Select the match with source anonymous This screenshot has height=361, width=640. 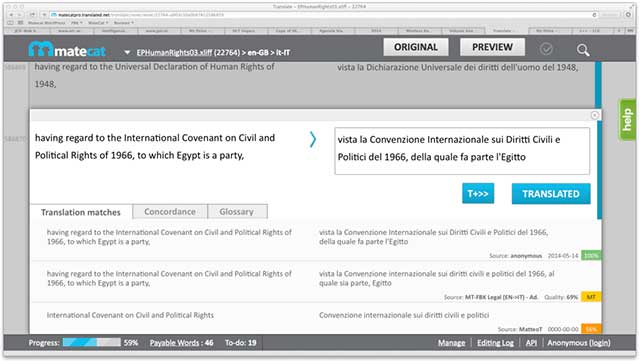(x=316, y=241)
